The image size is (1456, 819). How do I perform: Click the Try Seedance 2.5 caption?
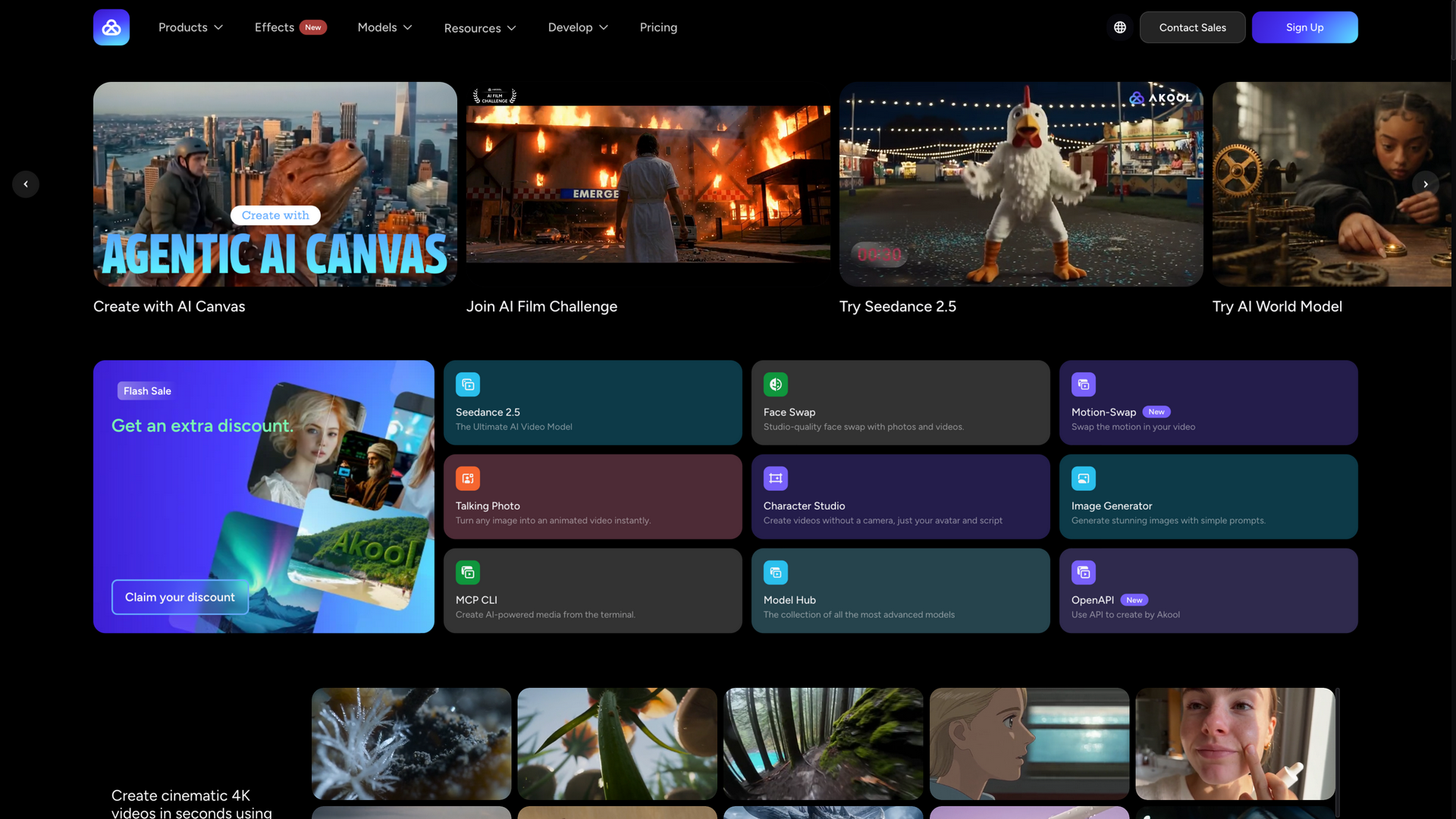point(897,306)
